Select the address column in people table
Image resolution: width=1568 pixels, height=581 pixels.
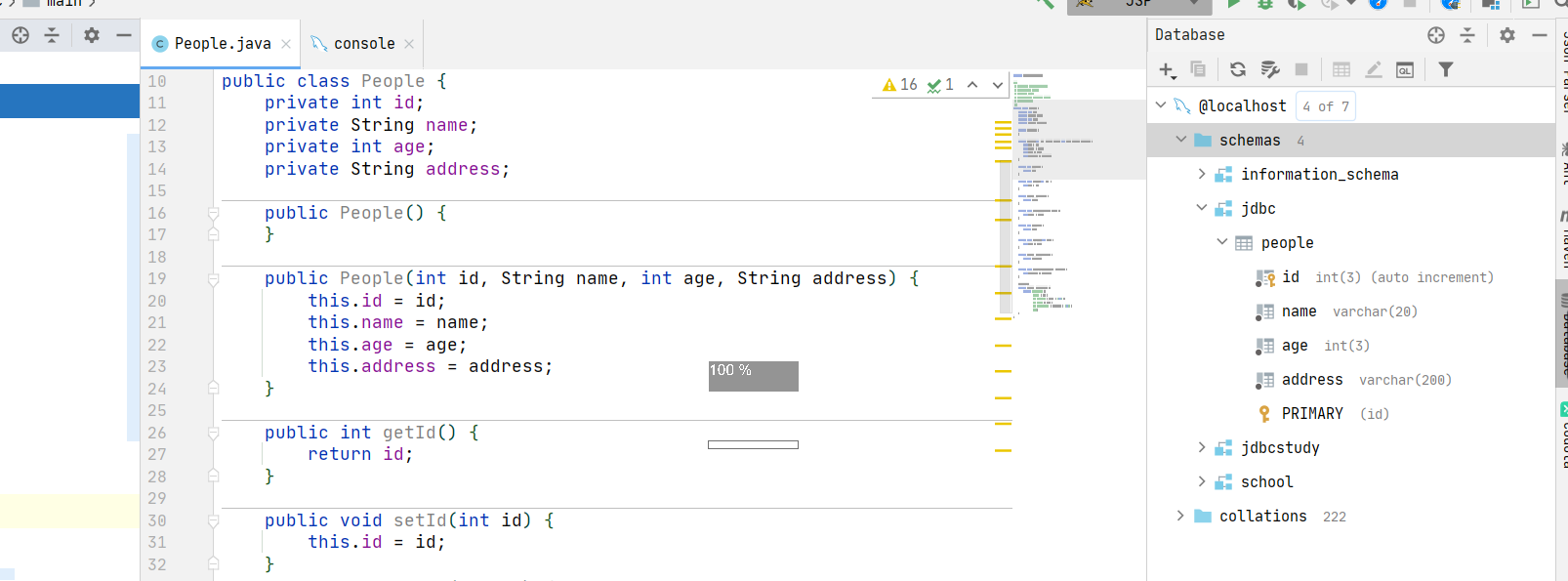1311,380
